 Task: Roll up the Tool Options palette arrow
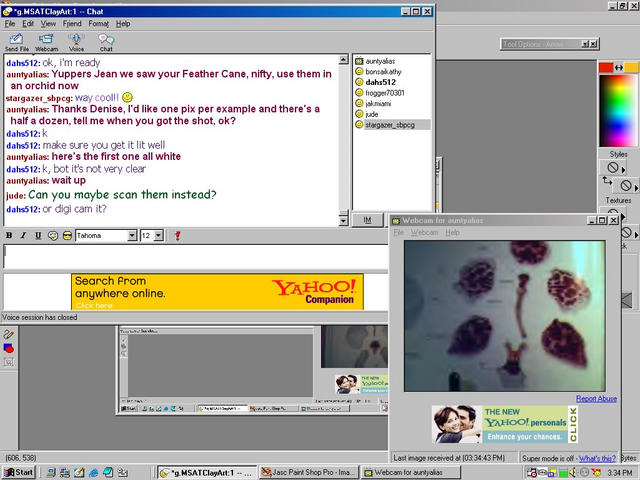pos(585,44)
